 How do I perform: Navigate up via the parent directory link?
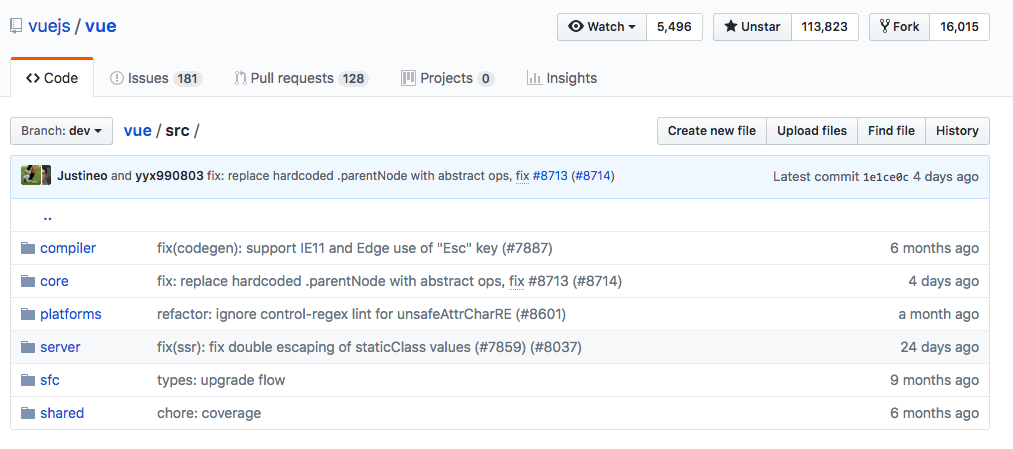pos(47,215)
